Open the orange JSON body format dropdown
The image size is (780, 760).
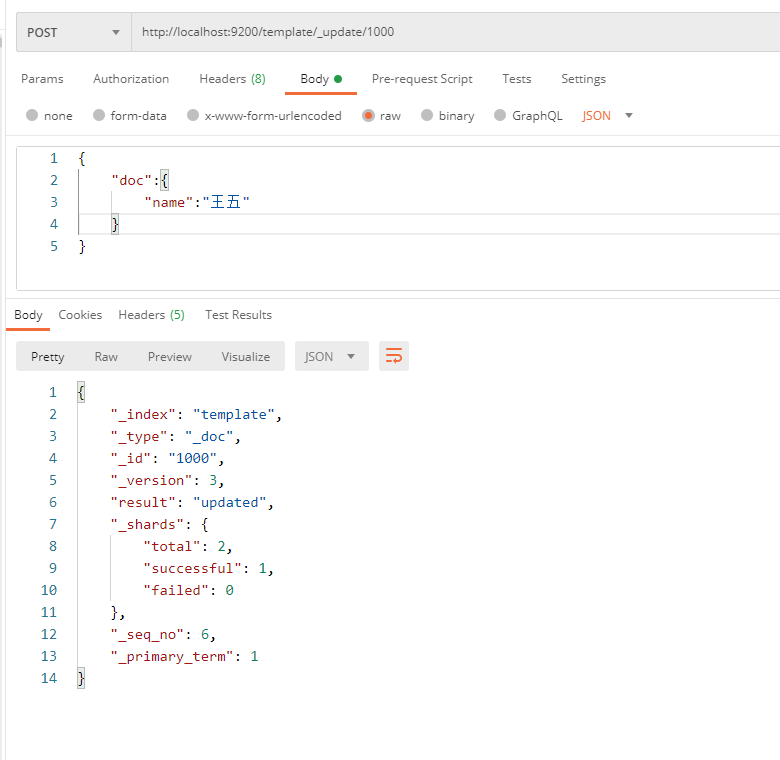(x=607, y=116)
